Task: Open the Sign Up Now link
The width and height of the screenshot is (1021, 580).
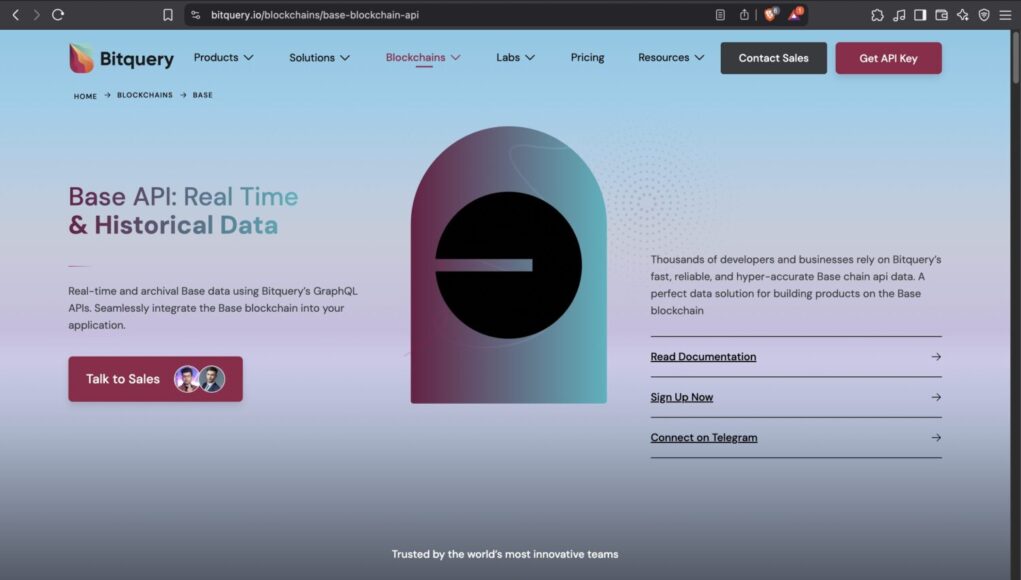Action: (x=682, y=397)
